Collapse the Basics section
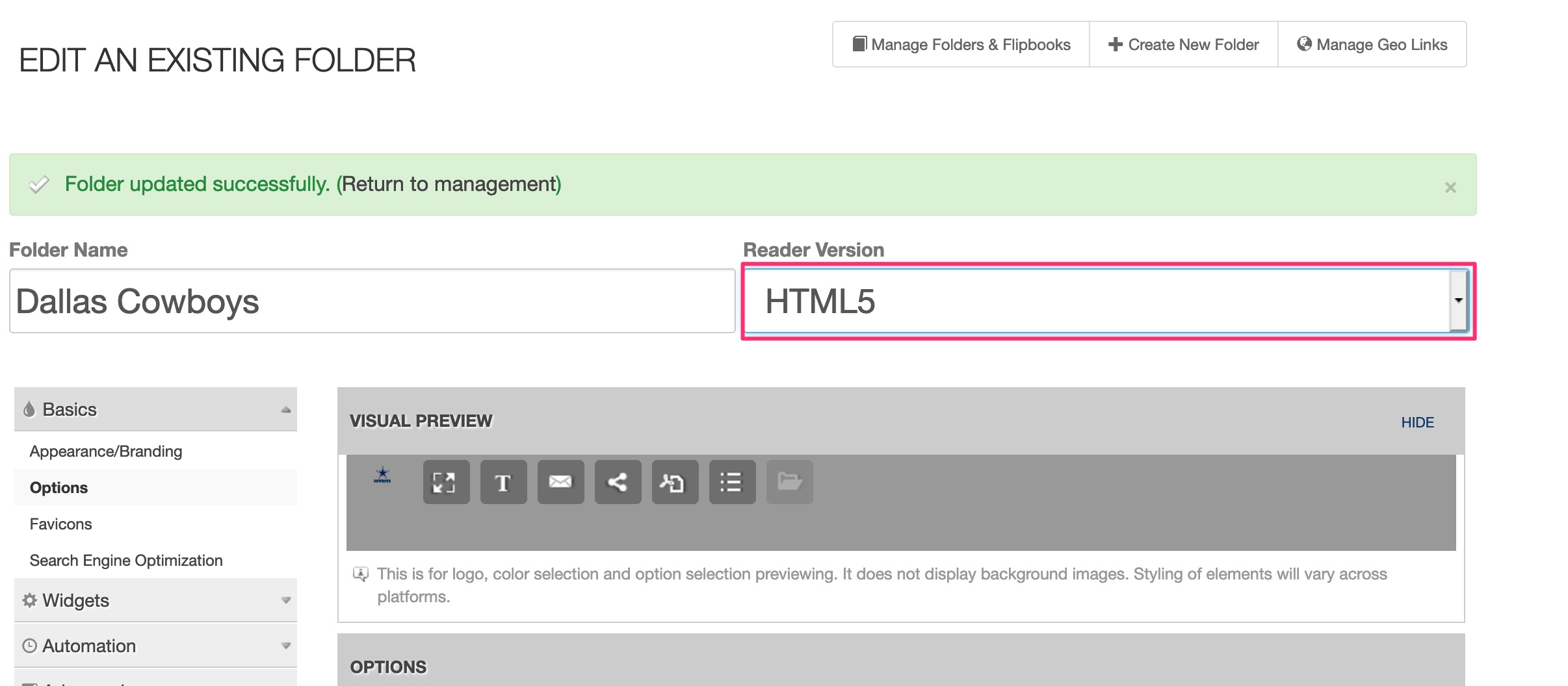 pyautogui.click(x=155, y=409)
